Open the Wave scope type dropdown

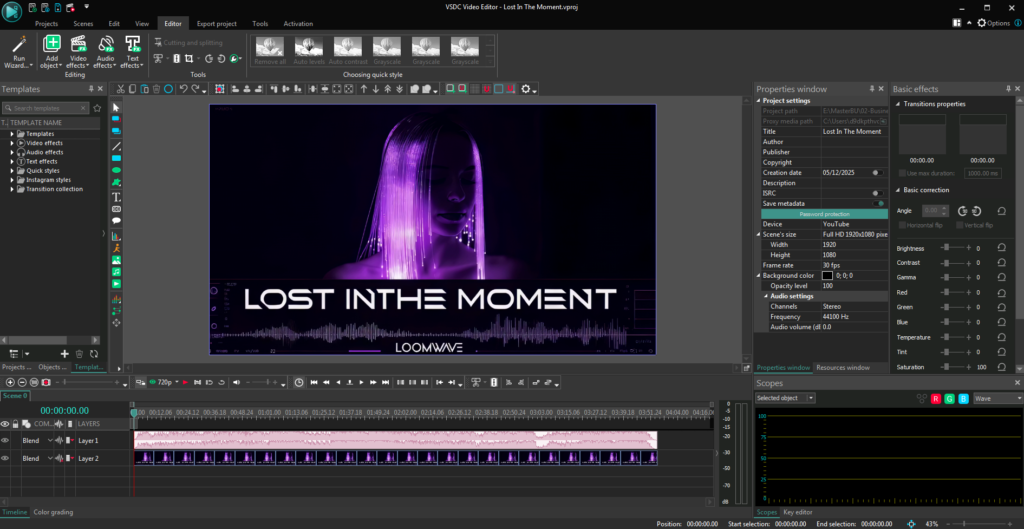(x=998, y=398)
